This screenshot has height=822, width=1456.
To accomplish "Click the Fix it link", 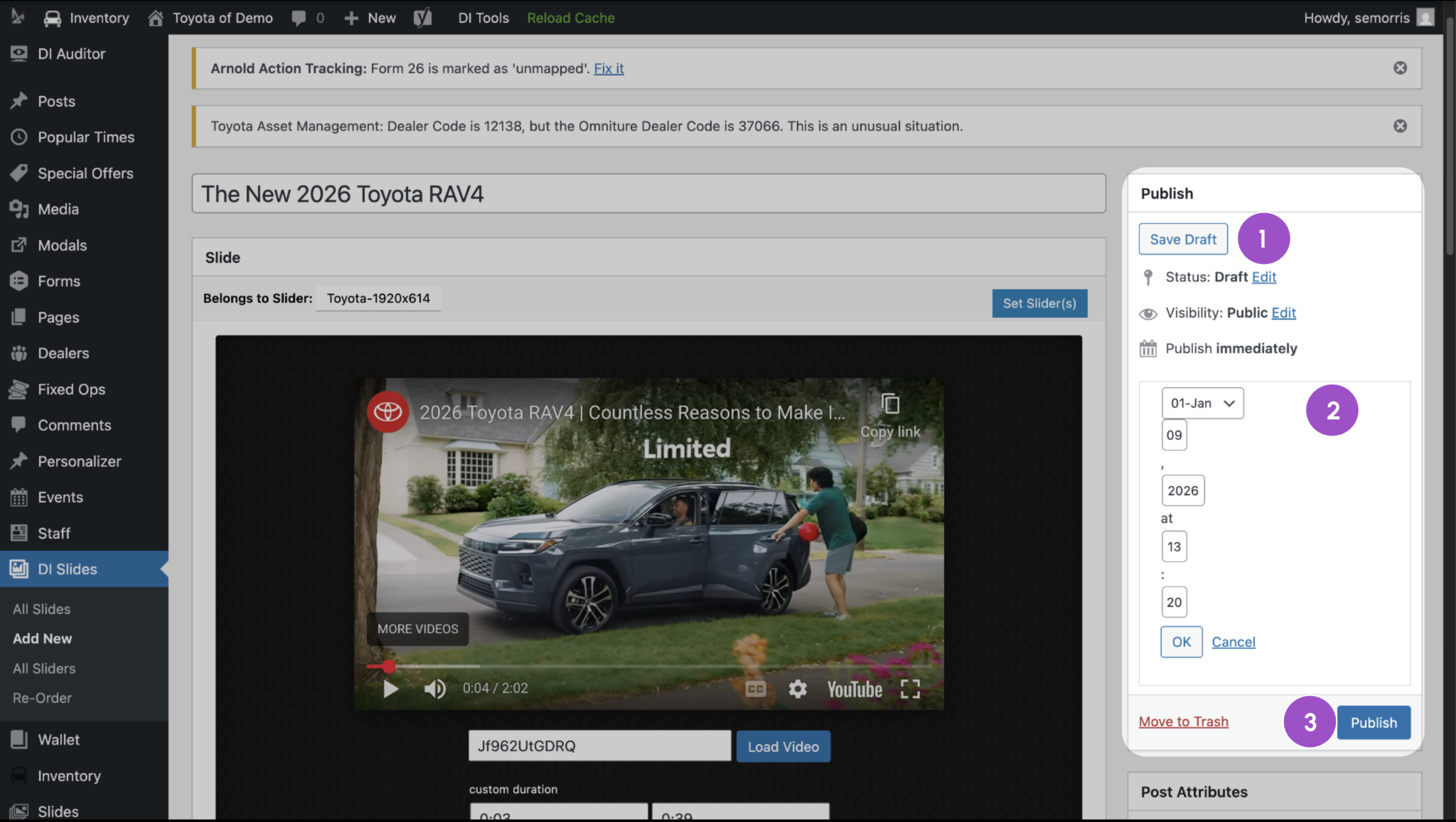I will point(609,68).
